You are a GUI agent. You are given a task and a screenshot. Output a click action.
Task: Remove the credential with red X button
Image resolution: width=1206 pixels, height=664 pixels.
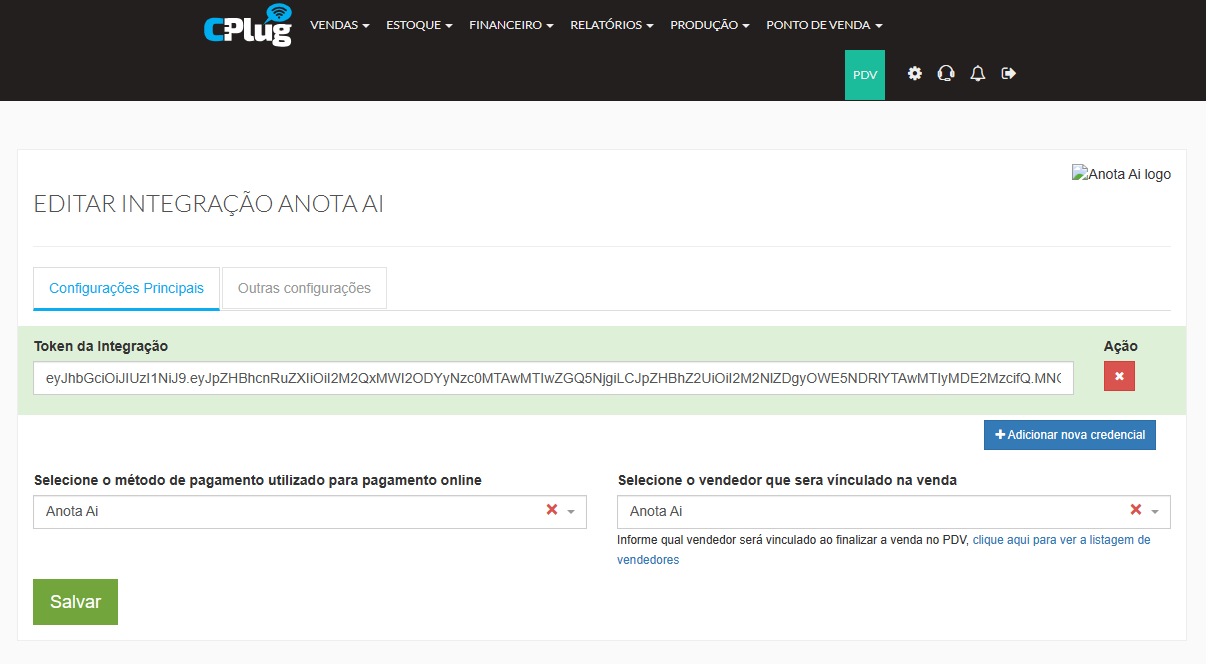tap(1119, 376)
